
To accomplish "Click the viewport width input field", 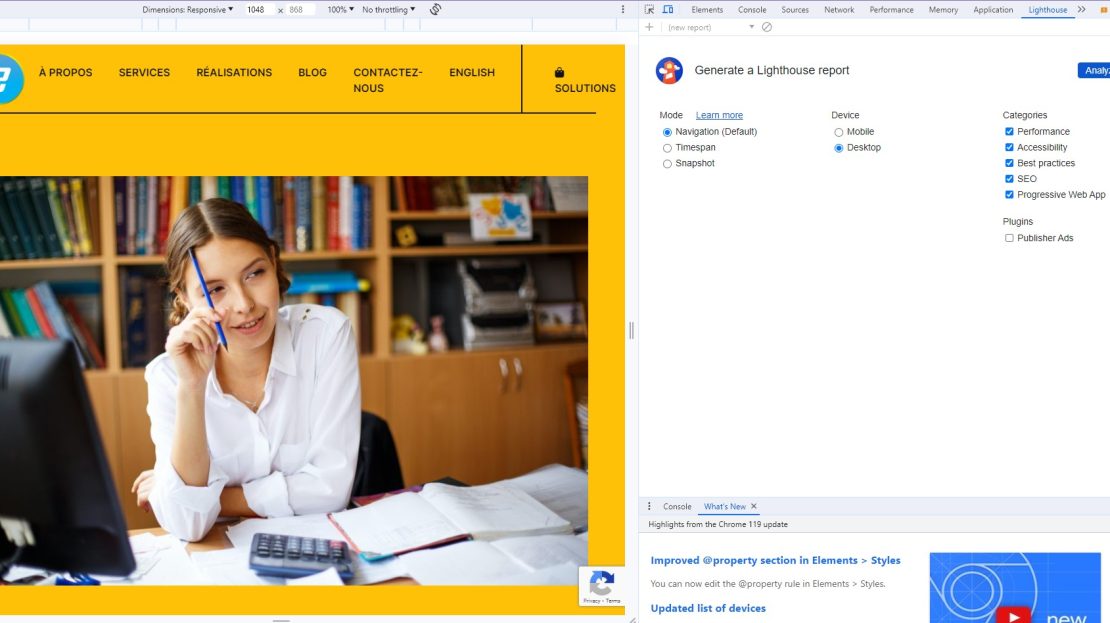I will (x=258, y=9).
